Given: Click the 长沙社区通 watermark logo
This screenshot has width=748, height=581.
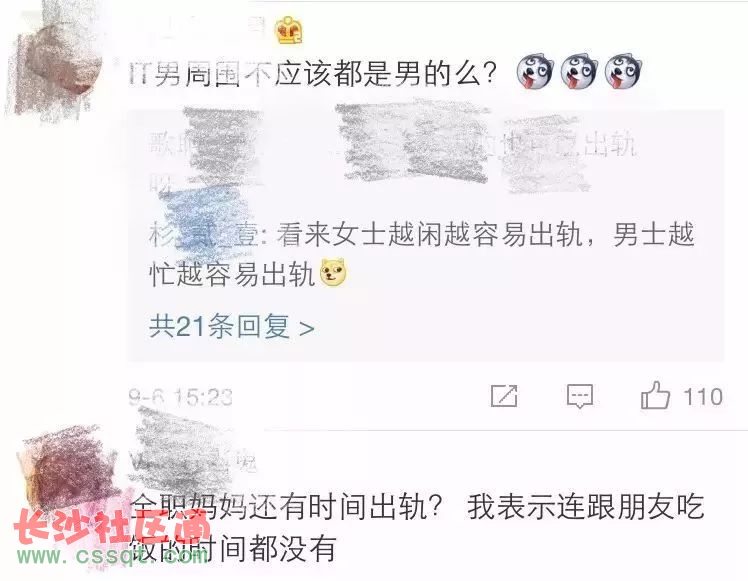Looking at the screenshot, I should pyautogui.click(x=113, y=526).
